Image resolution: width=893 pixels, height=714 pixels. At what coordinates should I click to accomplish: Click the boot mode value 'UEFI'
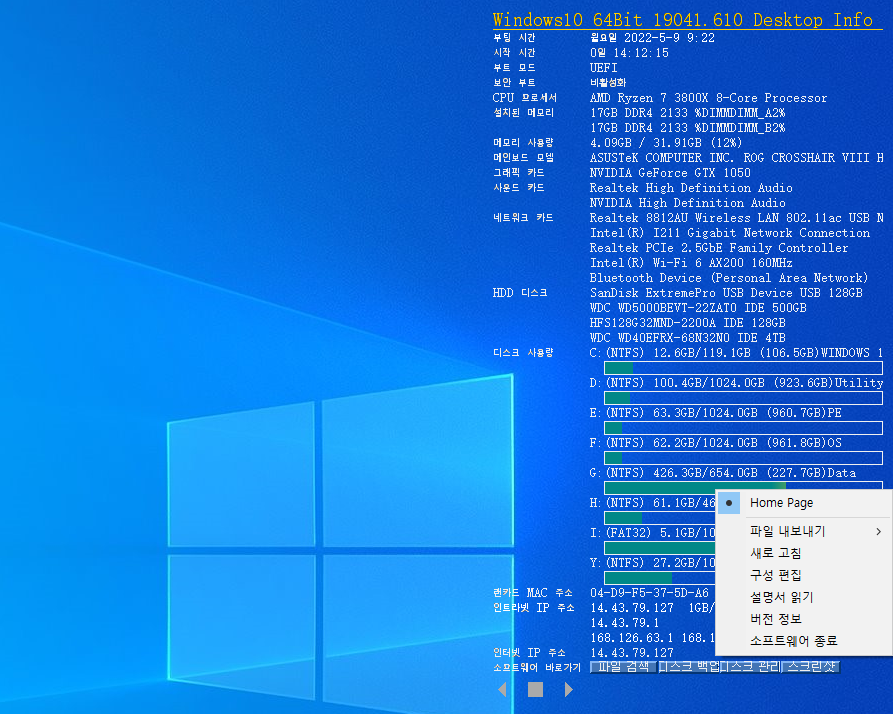coord(604,68)
